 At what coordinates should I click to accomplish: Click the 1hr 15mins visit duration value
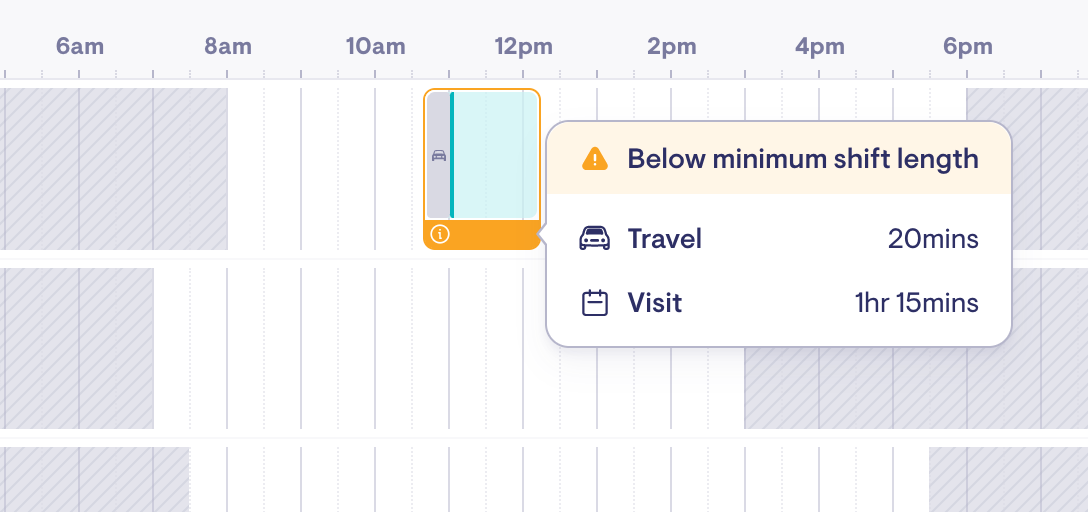916,303
